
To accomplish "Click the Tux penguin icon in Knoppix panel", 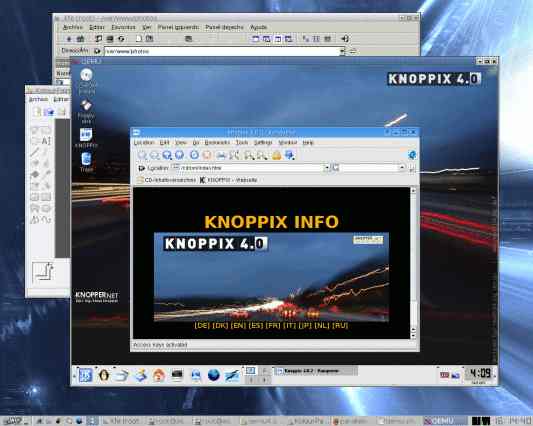I will coord(104,375).
